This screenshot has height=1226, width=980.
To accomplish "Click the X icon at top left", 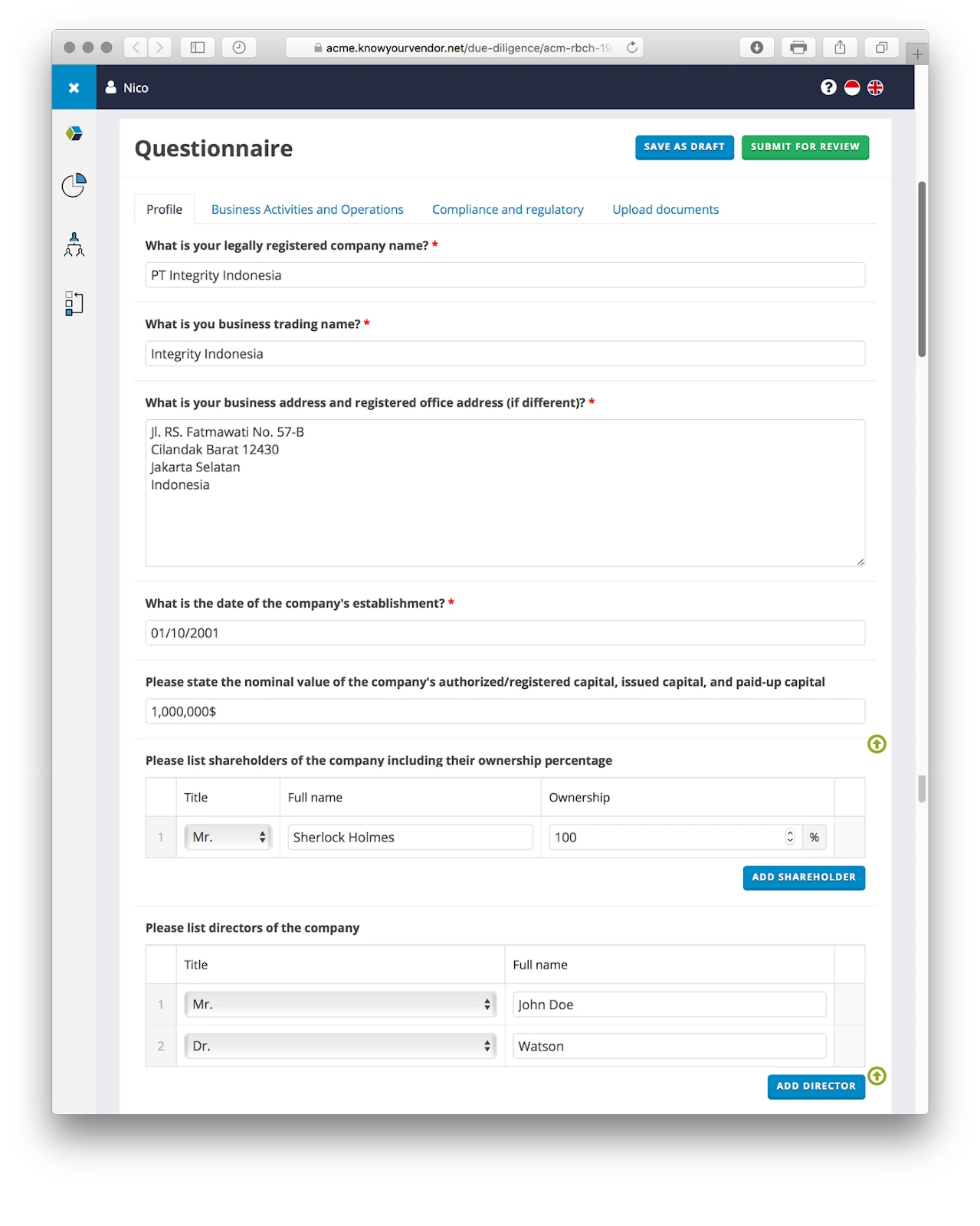I will (74, 87).
